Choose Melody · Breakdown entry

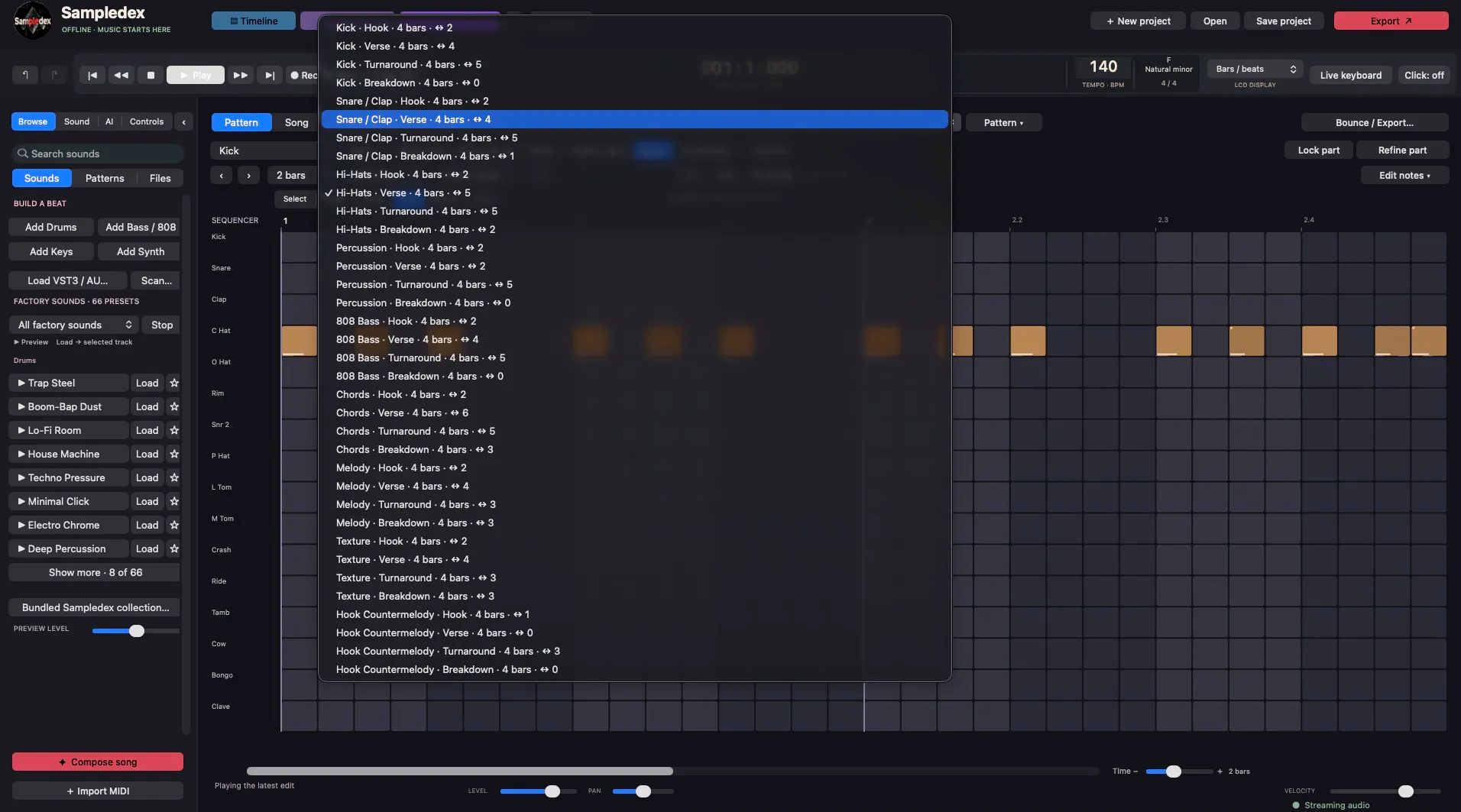634,522
